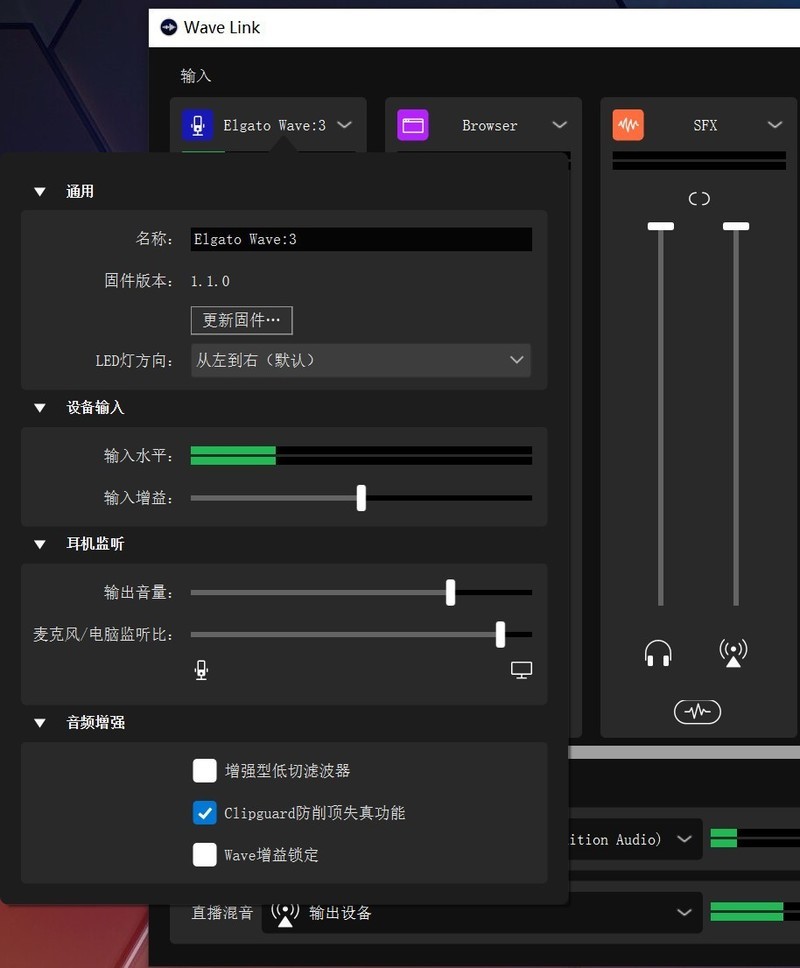Click the Elgato Wave:3 microphone channel icon
The width and height of the screenshot is (800, 968).
[x=199, y=124]
